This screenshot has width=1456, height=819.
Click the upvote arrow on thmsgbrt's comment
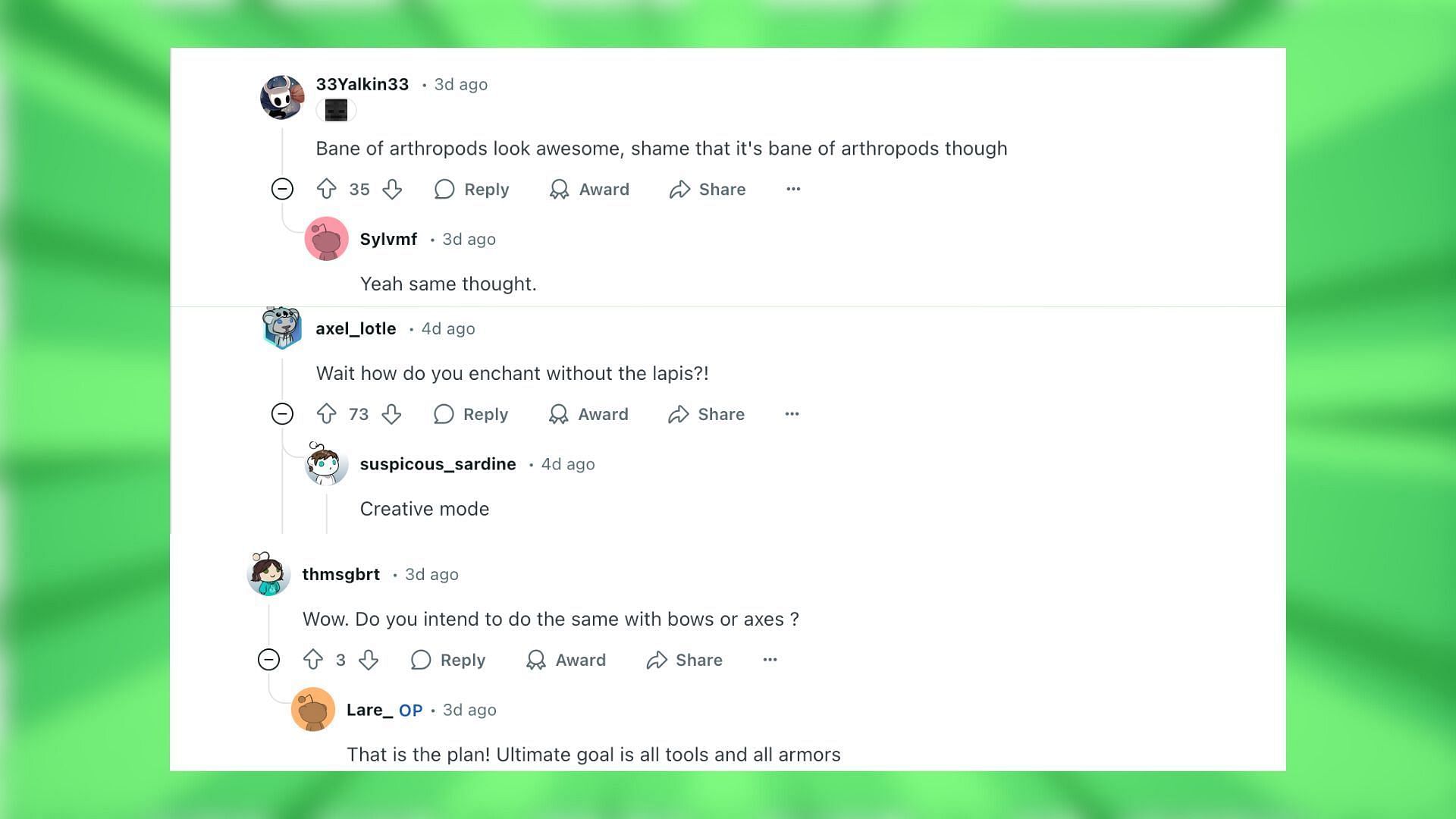pyautogui.click(x=313, y=660)
